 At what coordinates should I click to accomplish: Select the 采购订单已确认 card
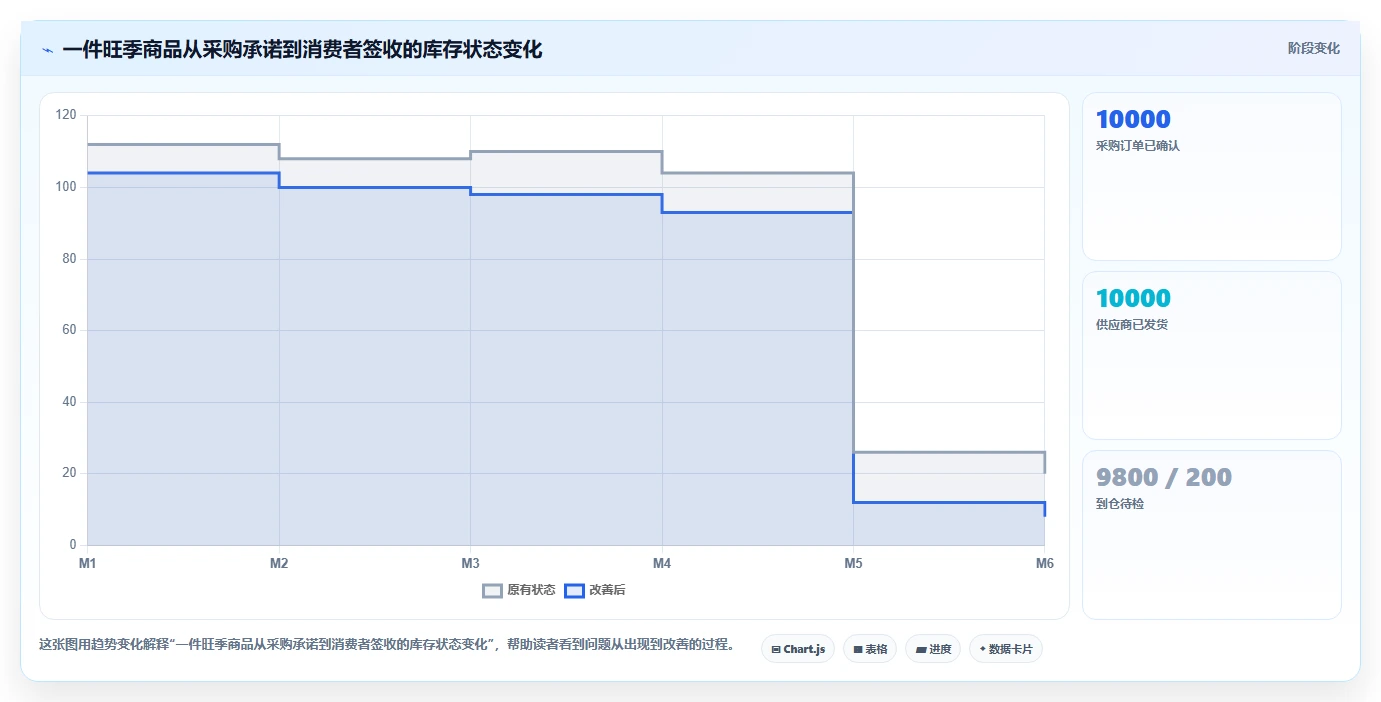[x=1212, y=177]
